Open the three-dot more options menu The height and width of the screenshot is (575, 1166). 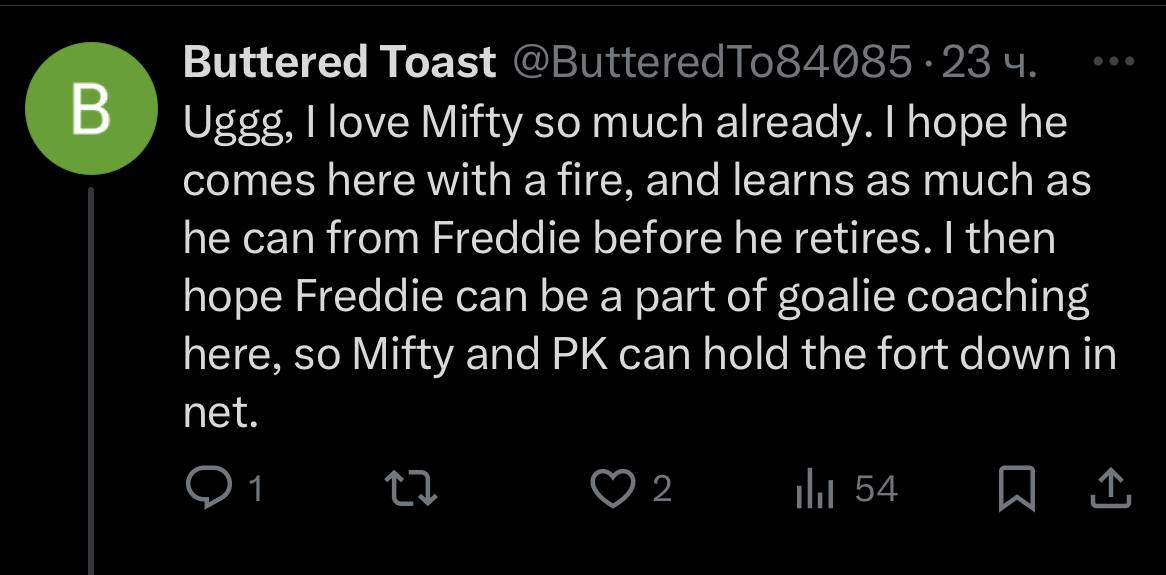click(1111, 62)
